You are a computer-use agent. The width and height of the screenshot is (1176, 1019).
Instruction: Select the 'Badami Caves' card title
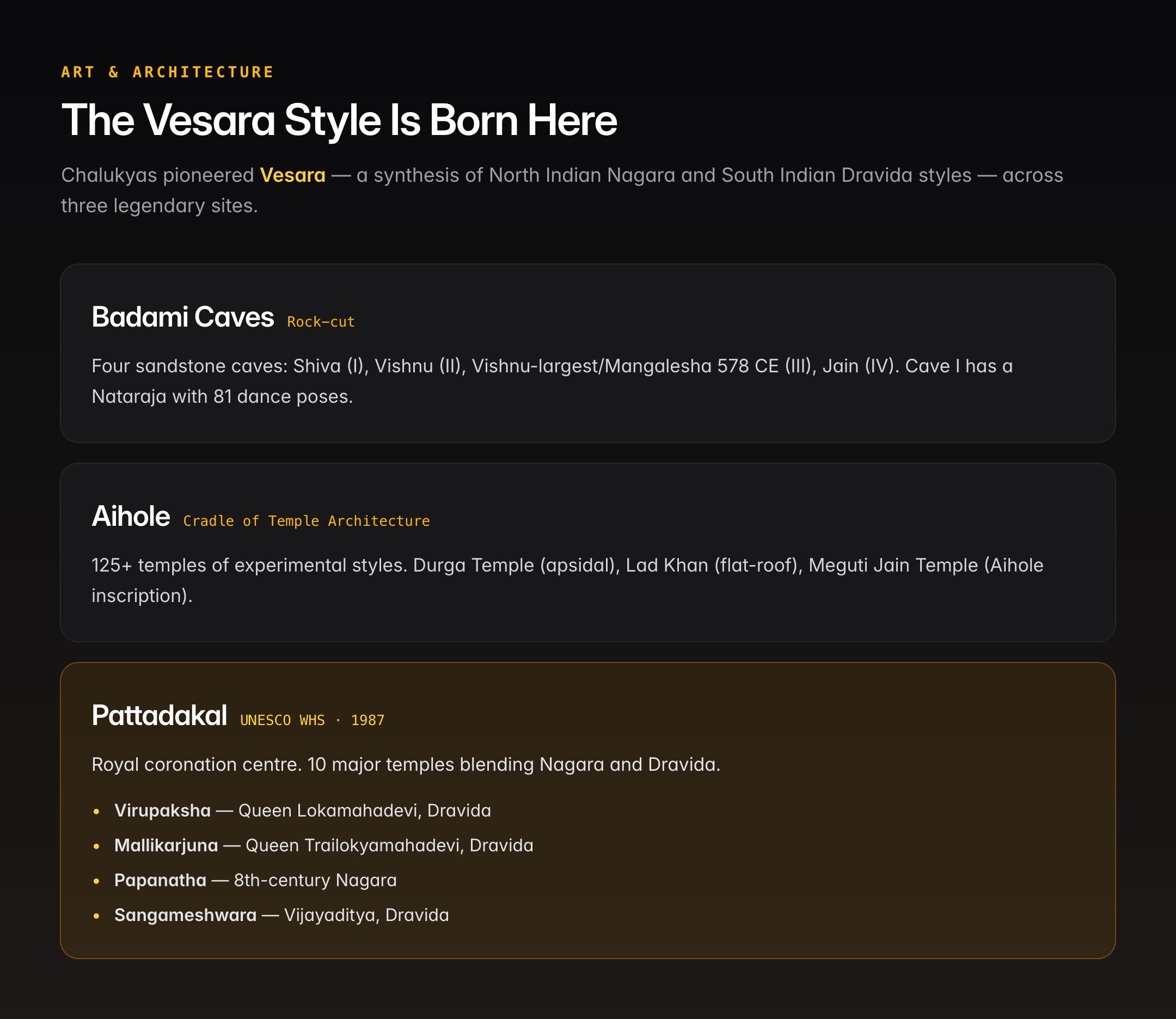(182, 317)
